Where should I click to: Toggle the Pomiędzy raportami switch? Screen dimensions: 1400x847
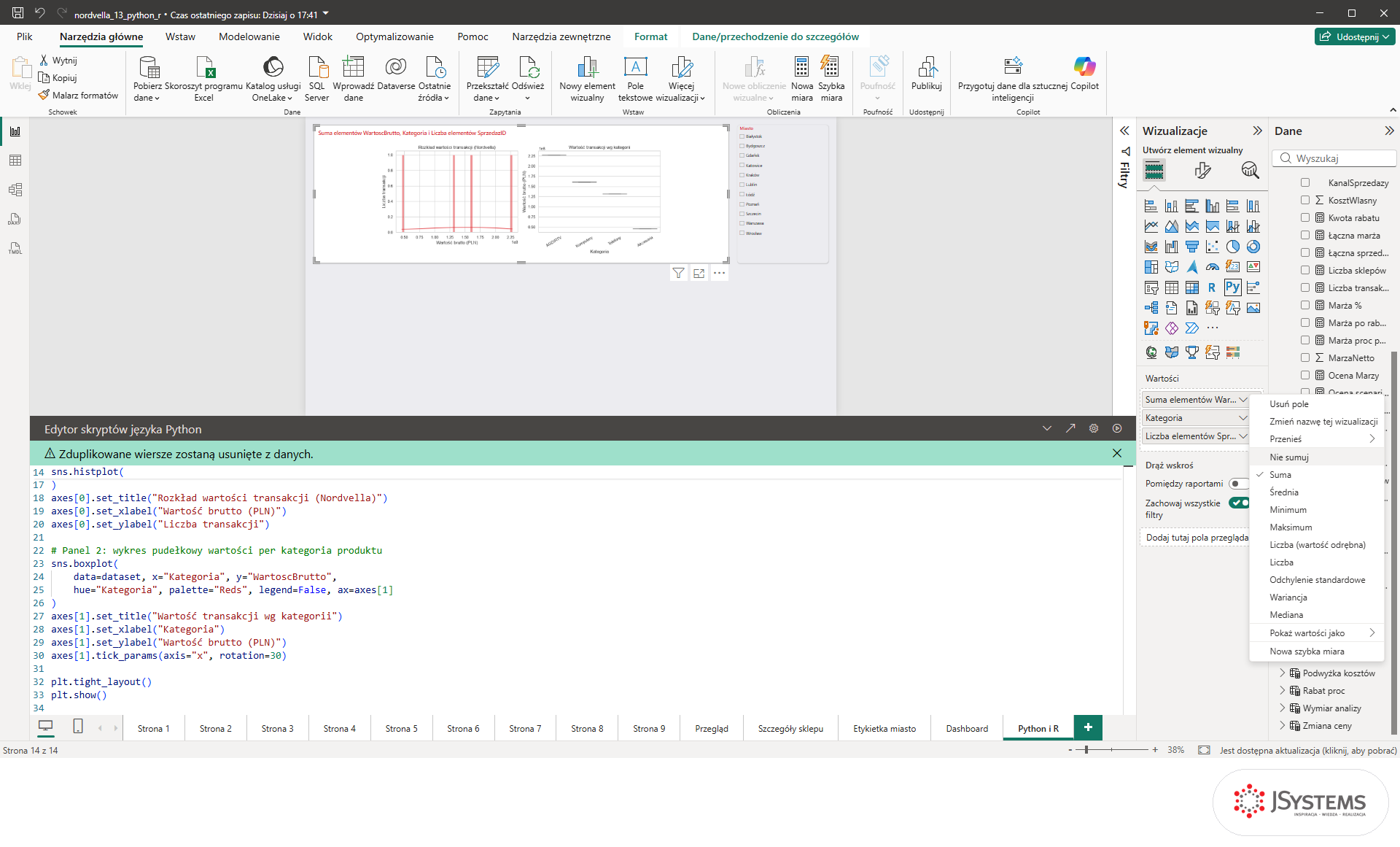pyautogui.click(x=1239, y=484)
